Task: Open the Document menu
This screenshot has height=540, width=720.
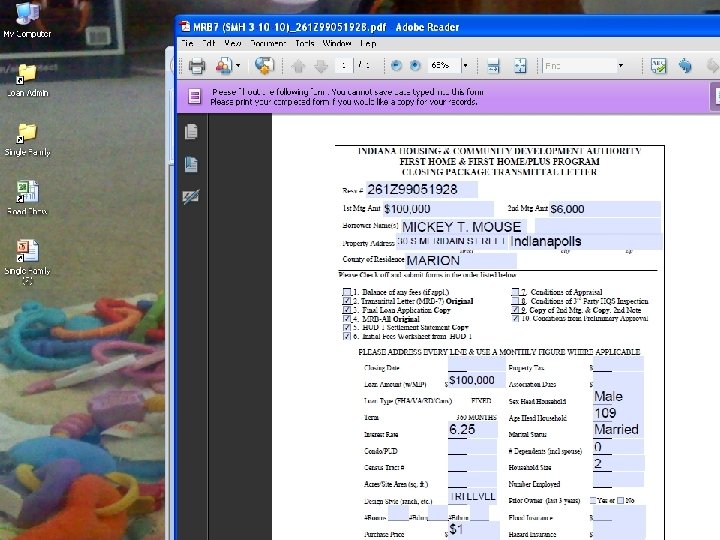Action: pos(268,43)
